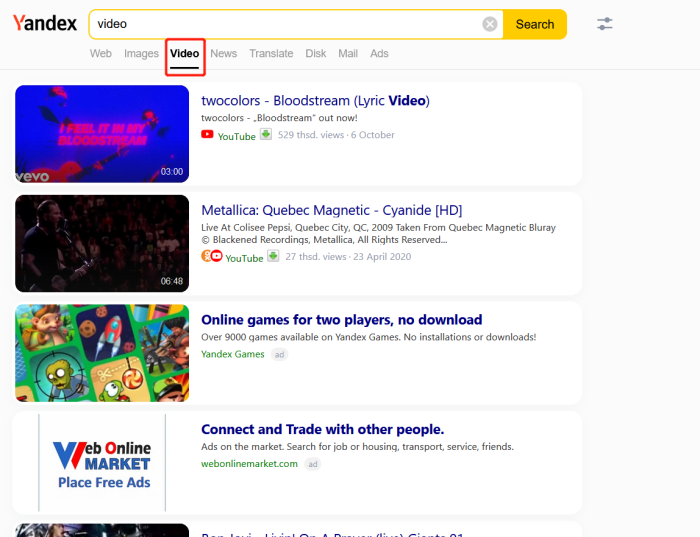This screenshot has width=700, height=537.
Task: Open the Disk tab
Action: [315, 54]
